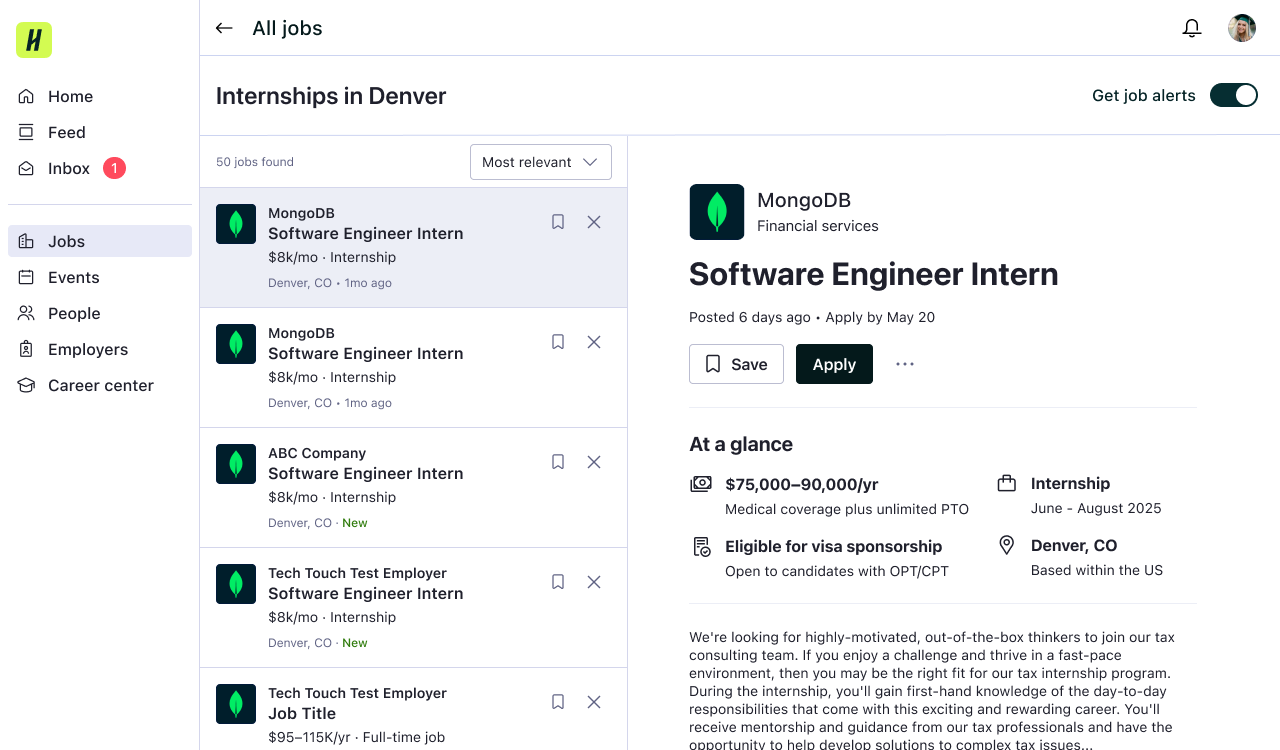Image resolution: width=1280 pixels, height=750 pixels.
Task: Click the second MongoDB listing logo
Action: click(236, 344)
